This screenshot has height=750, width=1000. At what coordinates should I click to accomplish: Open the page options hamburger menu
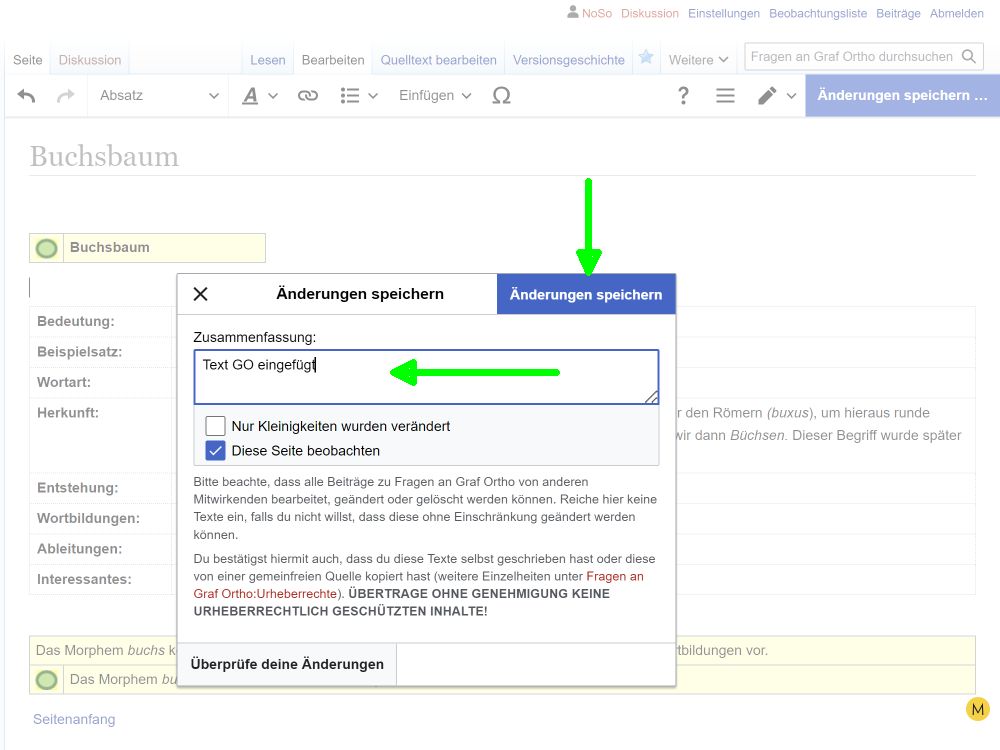pyautogui.click(x=725, y=96)
